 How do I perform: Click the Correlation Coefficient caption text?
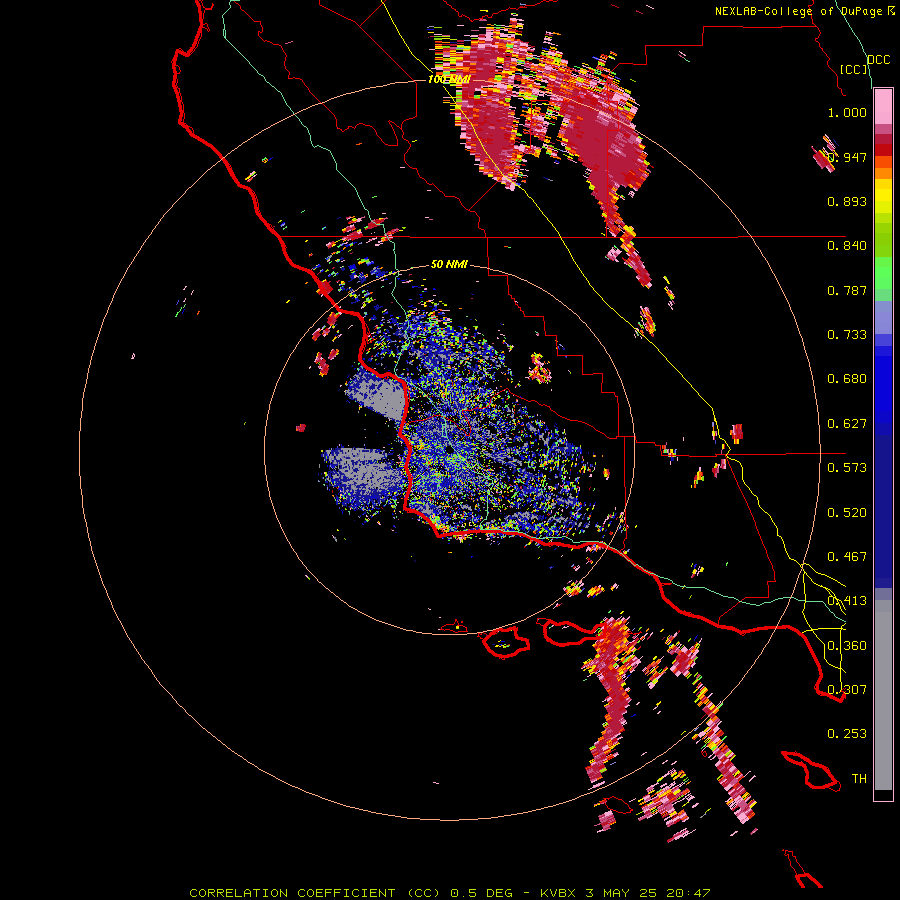[x=449, y=893]
